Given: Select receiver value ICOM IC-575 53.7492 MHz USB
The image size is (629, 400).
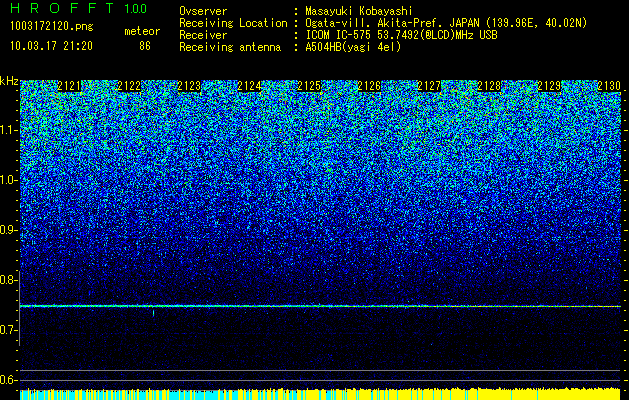Looking at the screenshot, I should point(401,35).
